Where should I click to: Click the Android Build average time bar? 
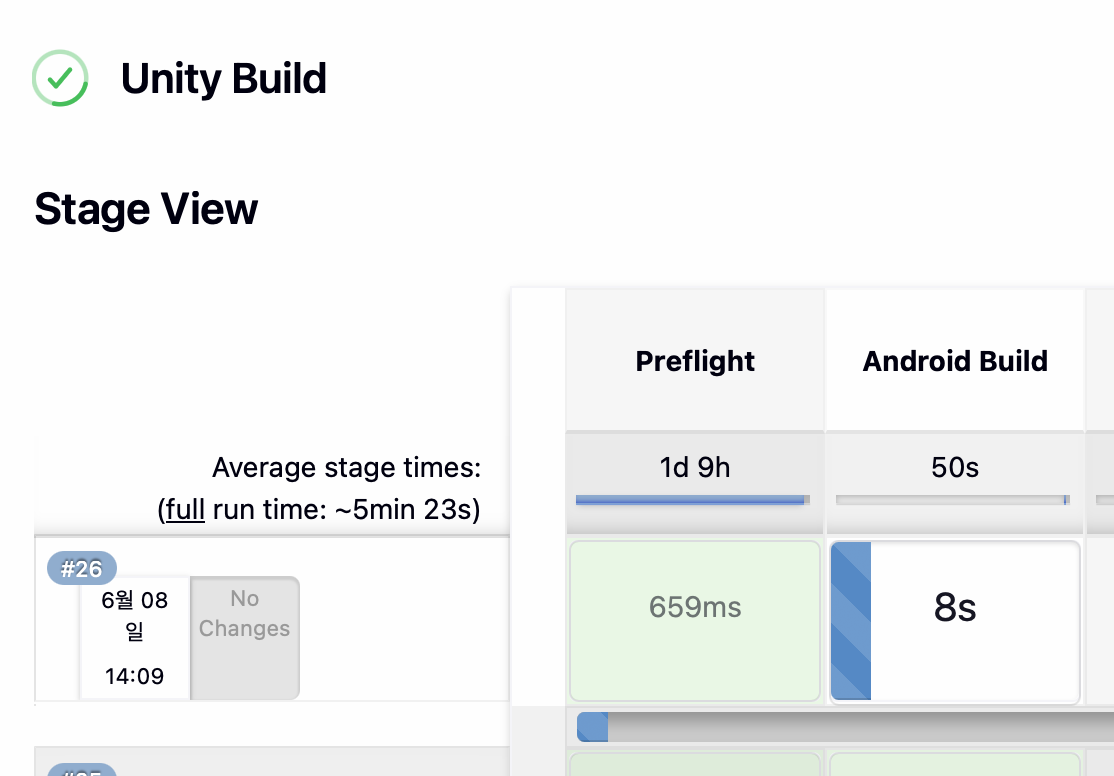[x=953, y=500]
